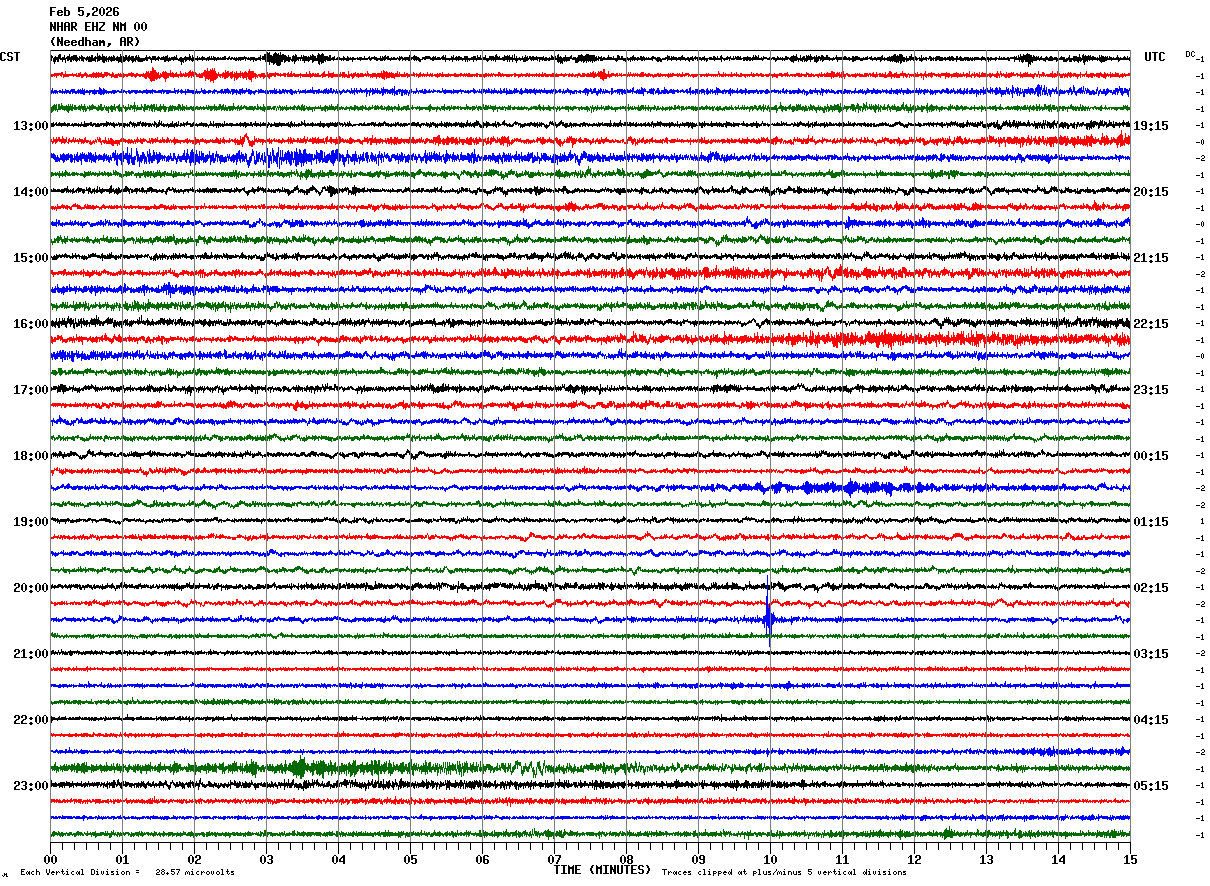Screen dimensions: 1210x886
Task: Click the '08' minute tick label
Action: tap(626, 859)
